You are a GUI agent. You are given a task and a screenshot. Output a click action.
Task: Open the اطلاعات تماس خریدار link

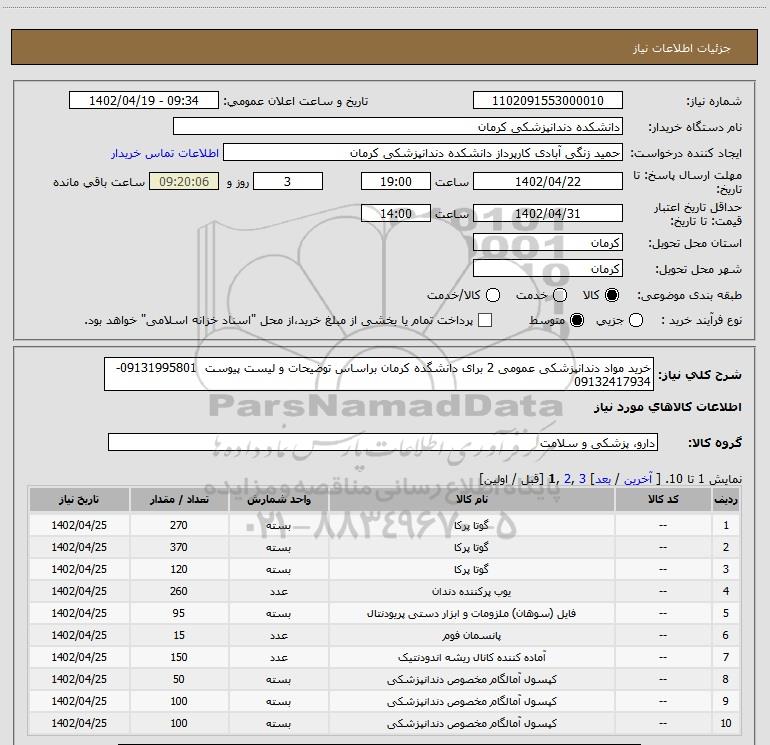(165, 153)
